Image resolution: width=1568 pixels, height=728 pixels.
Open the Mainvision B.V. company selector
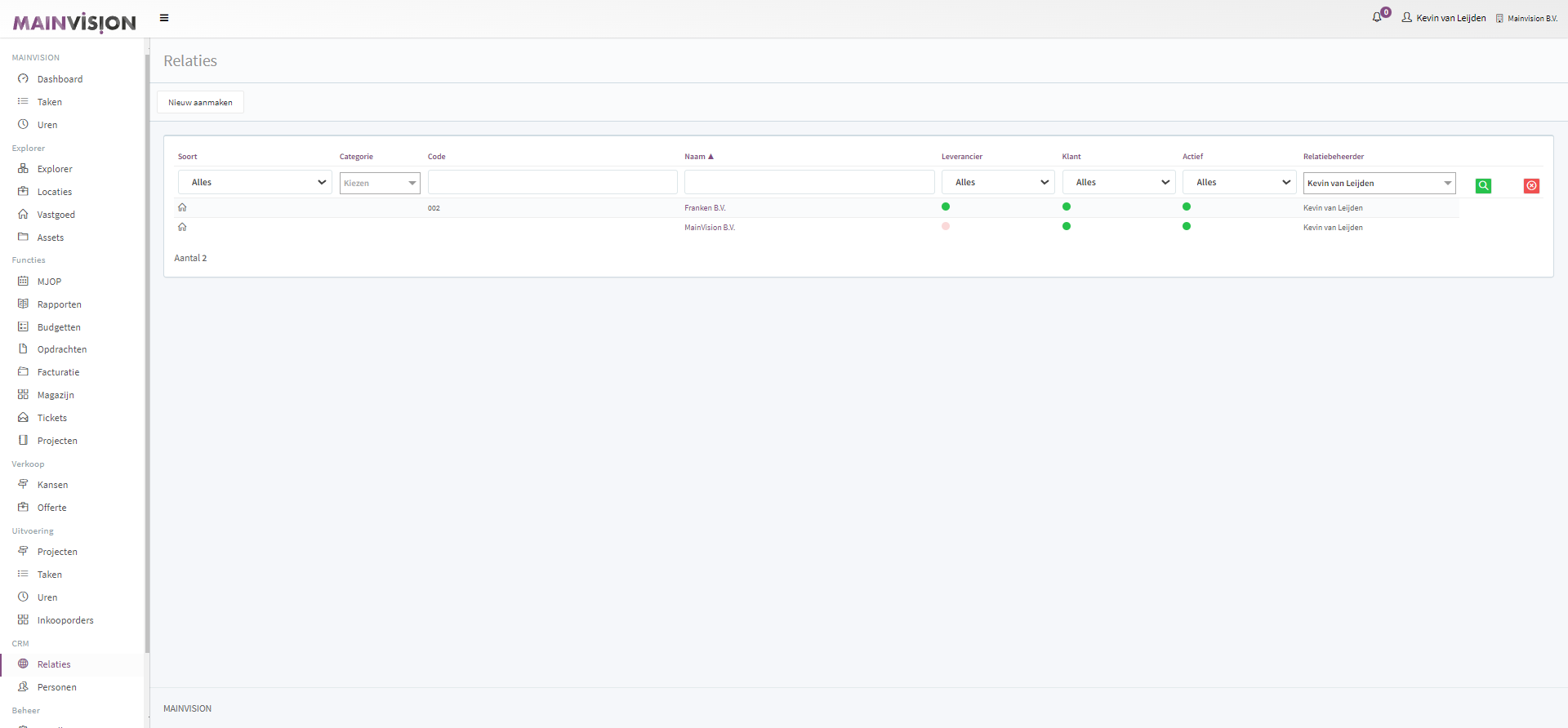(x=1526, y=18)
